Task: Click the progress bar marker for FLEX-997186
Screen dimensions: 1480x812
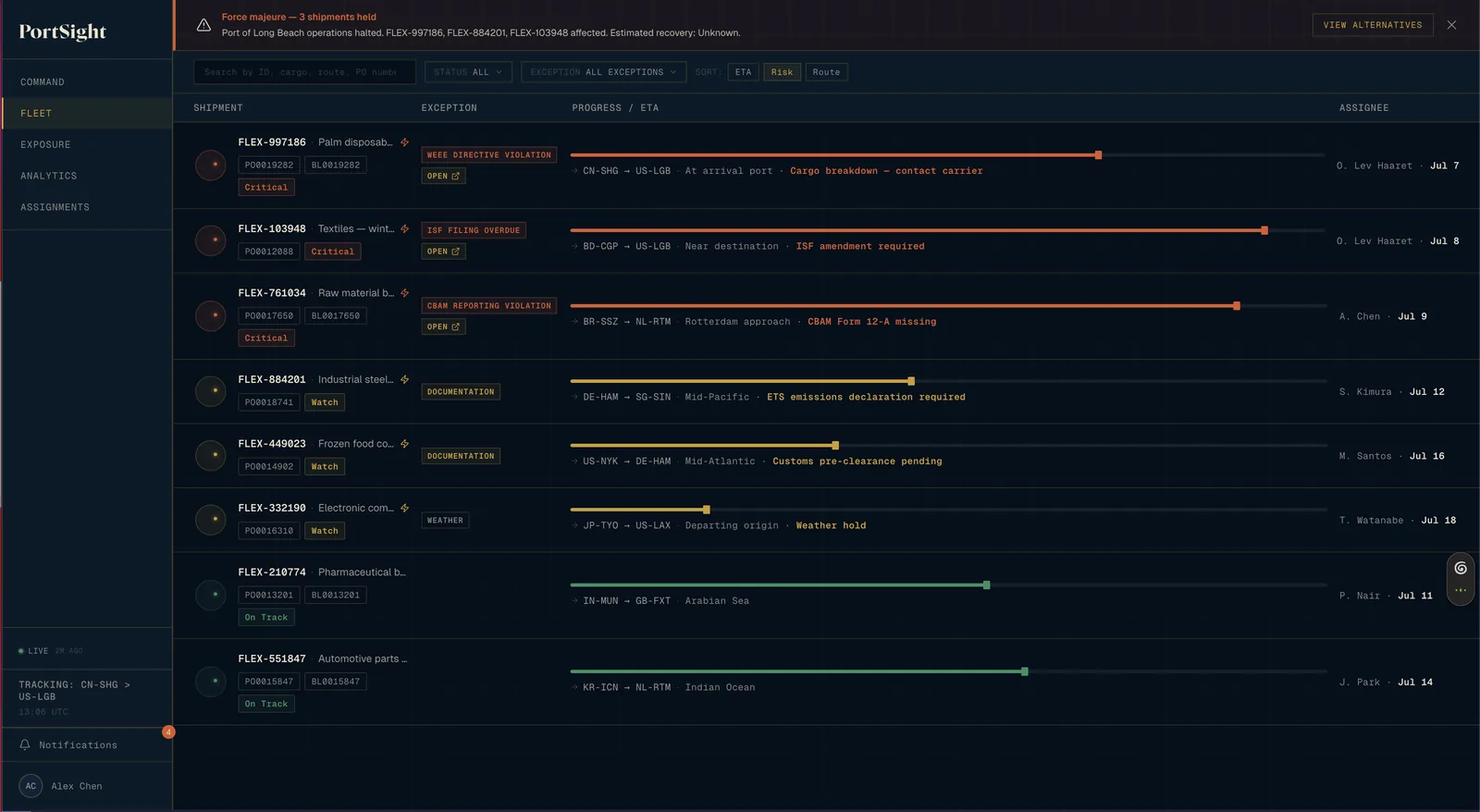Action: (x=1098, y=154)
